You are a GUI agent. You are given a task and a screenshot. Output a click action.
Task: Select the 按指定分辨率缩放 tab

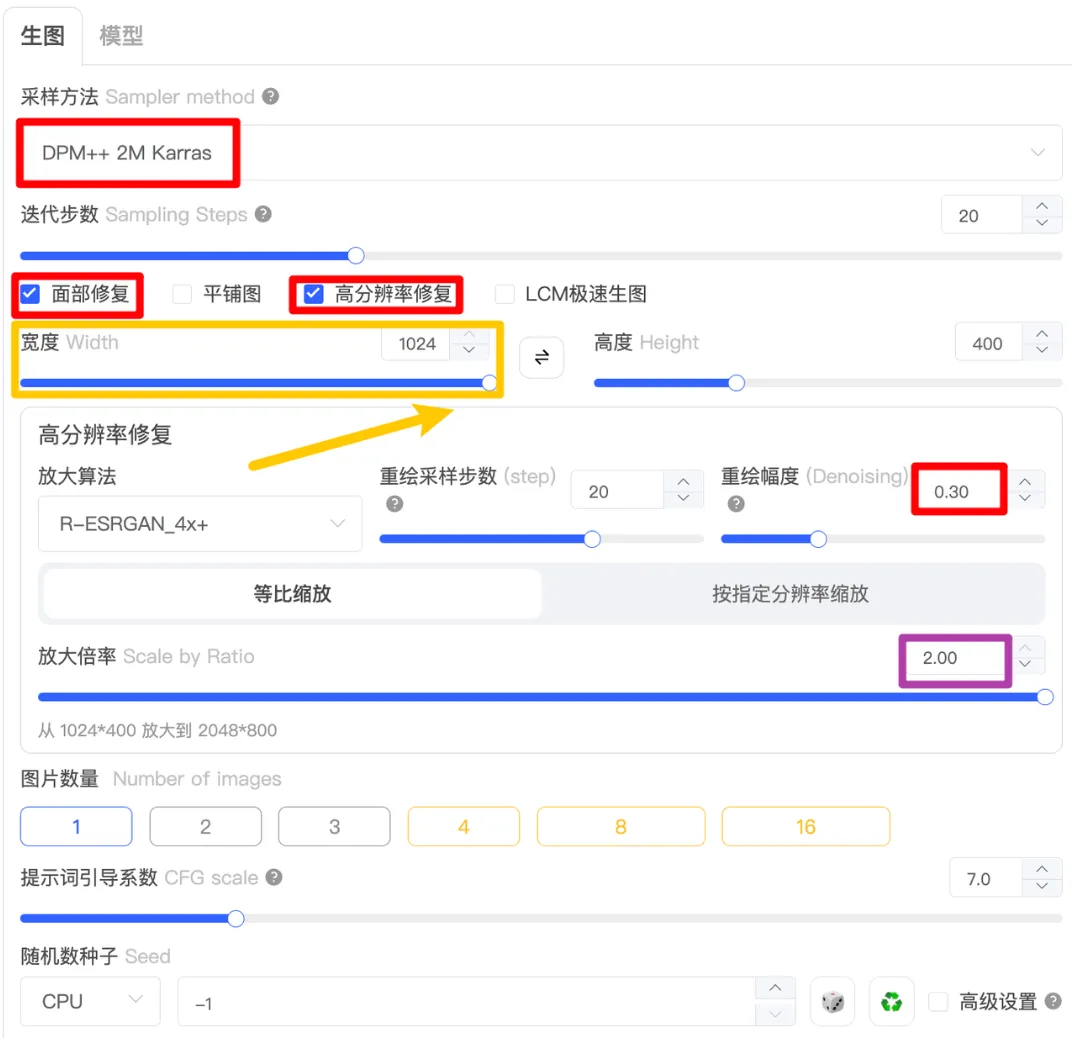[x=790, y=594]
